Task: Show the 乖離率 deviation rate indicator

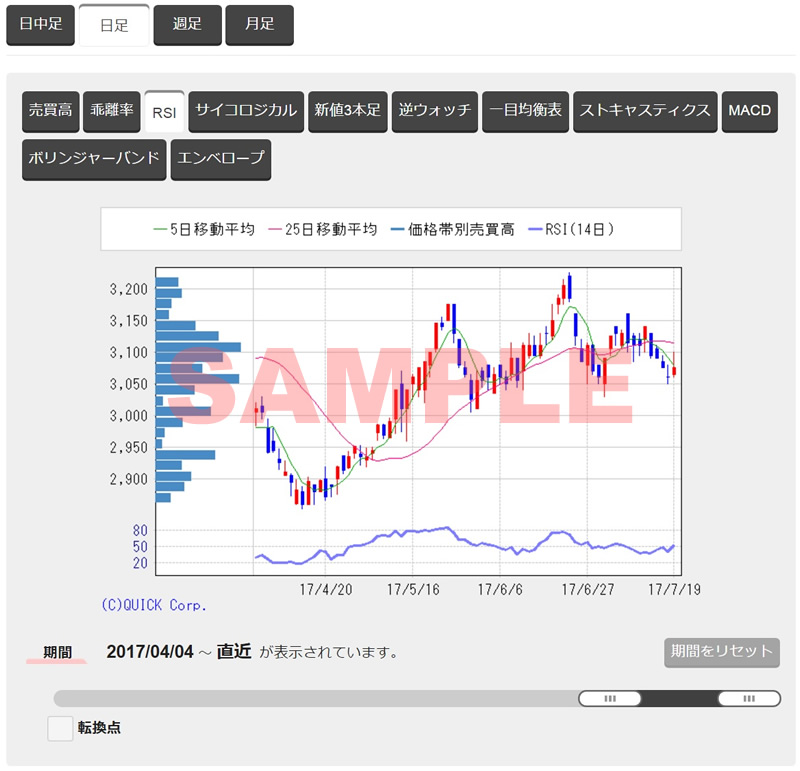Action: click(112, 112)
